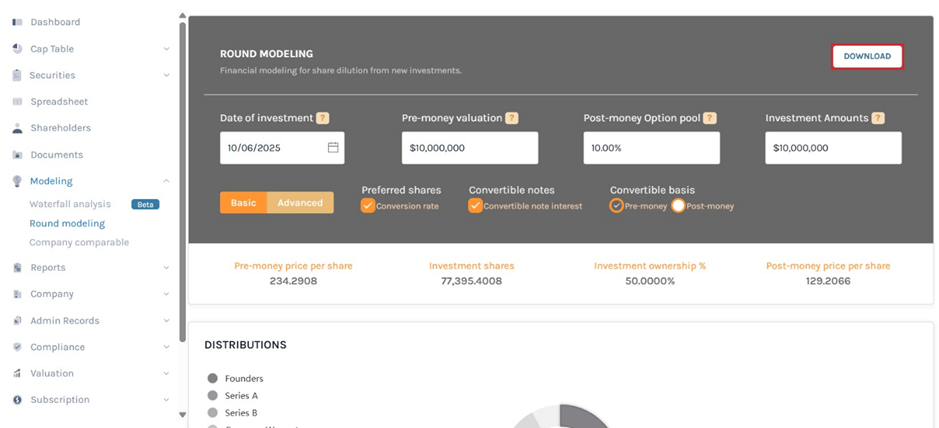Image resolution: width=939 pixels, height=428 pixels.
Task: Open the Company comparable link
Action: click(x=79, y=242)
